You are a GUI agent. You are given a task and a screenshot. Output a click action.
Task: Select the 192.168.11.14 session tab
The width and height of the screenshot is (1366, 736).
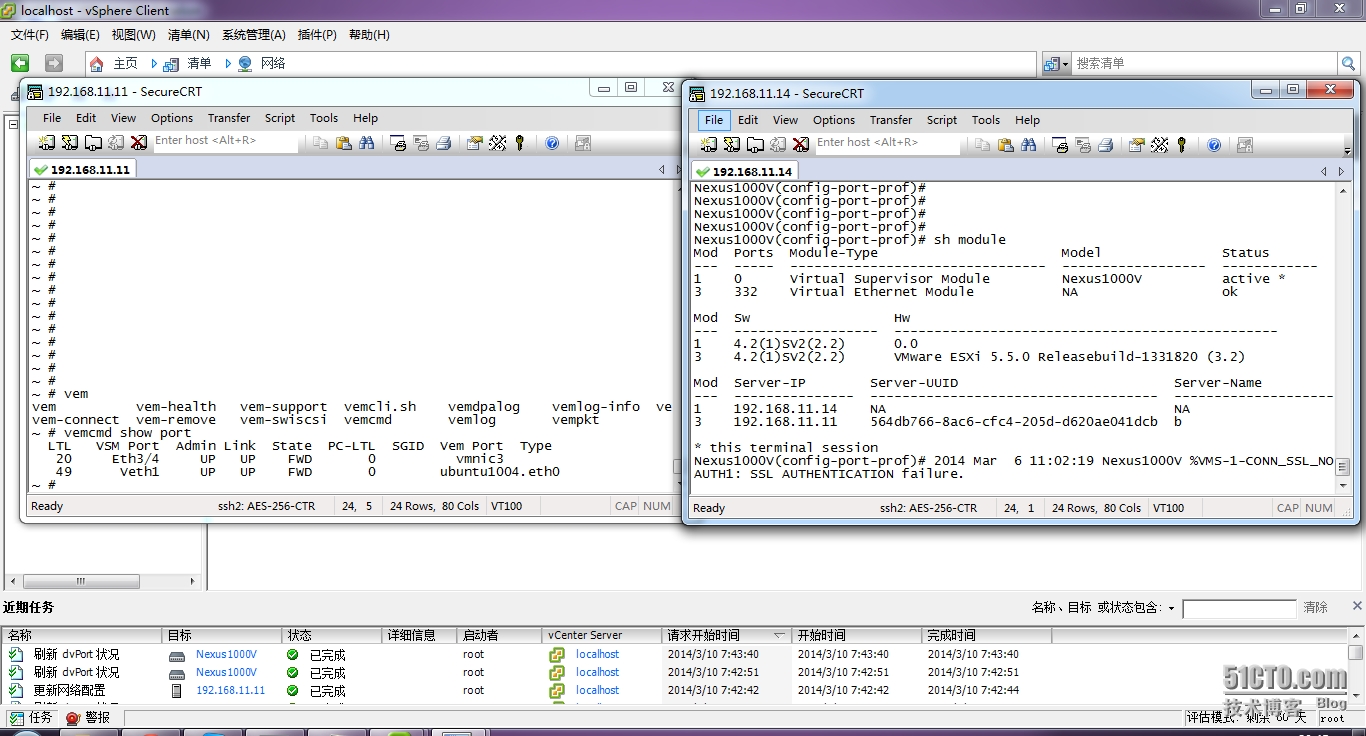point(744,172)
